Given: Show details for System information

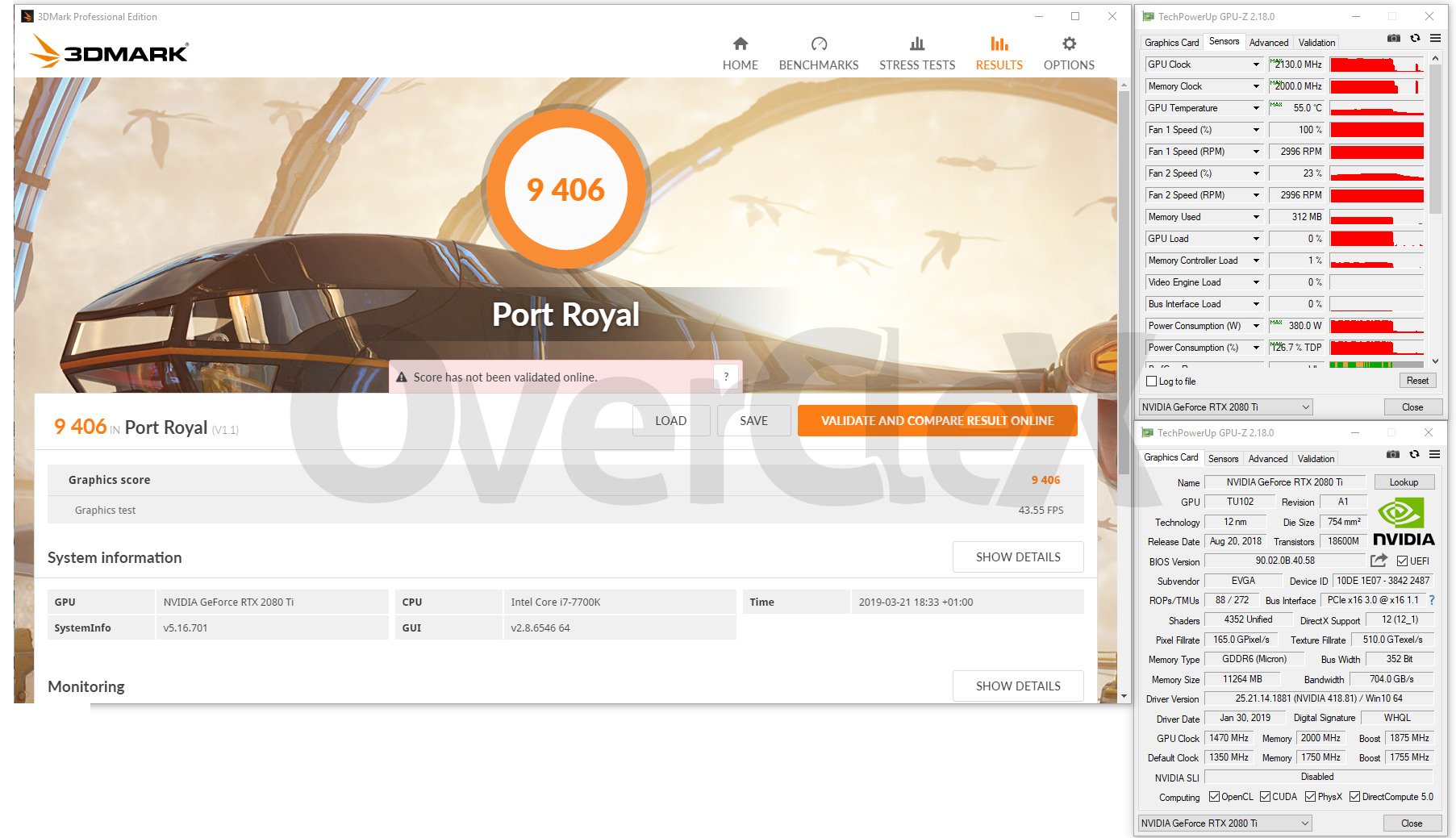Looking at the screenshot, I should pyautogui.click(x=1018, y=557).
